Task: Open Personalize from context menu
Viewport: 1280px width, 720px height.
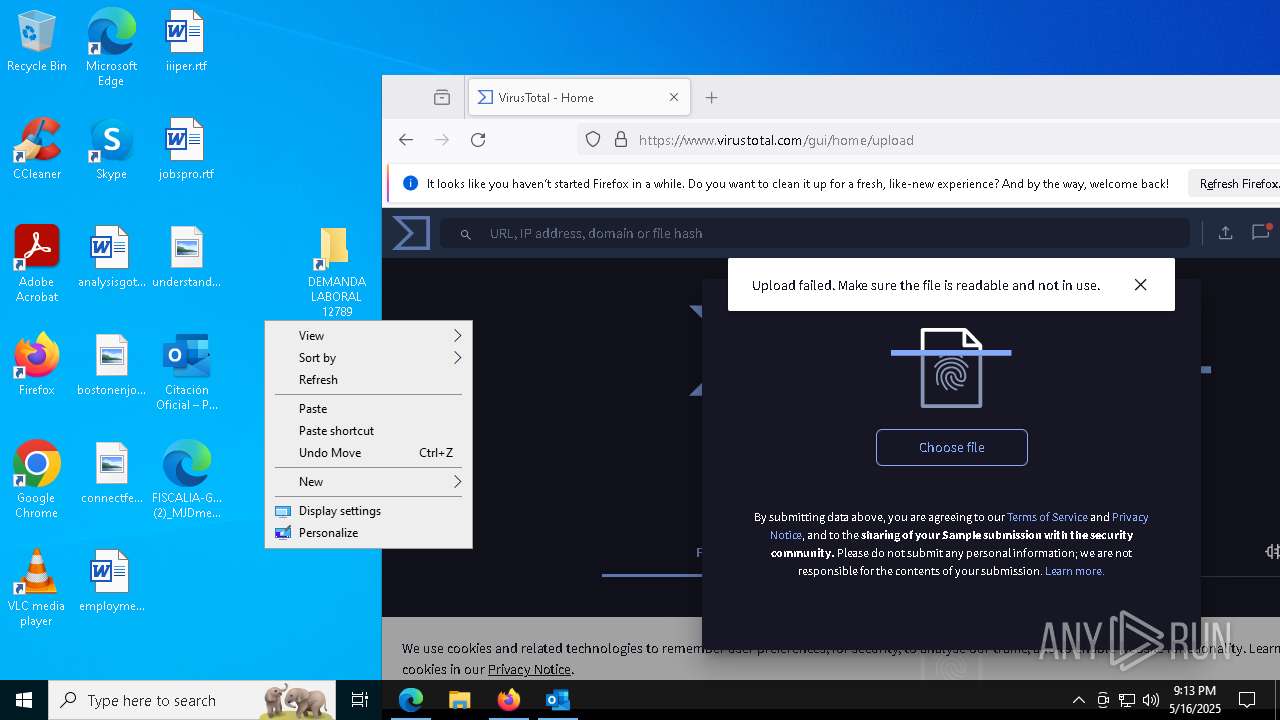Action: tap(368, 533)
